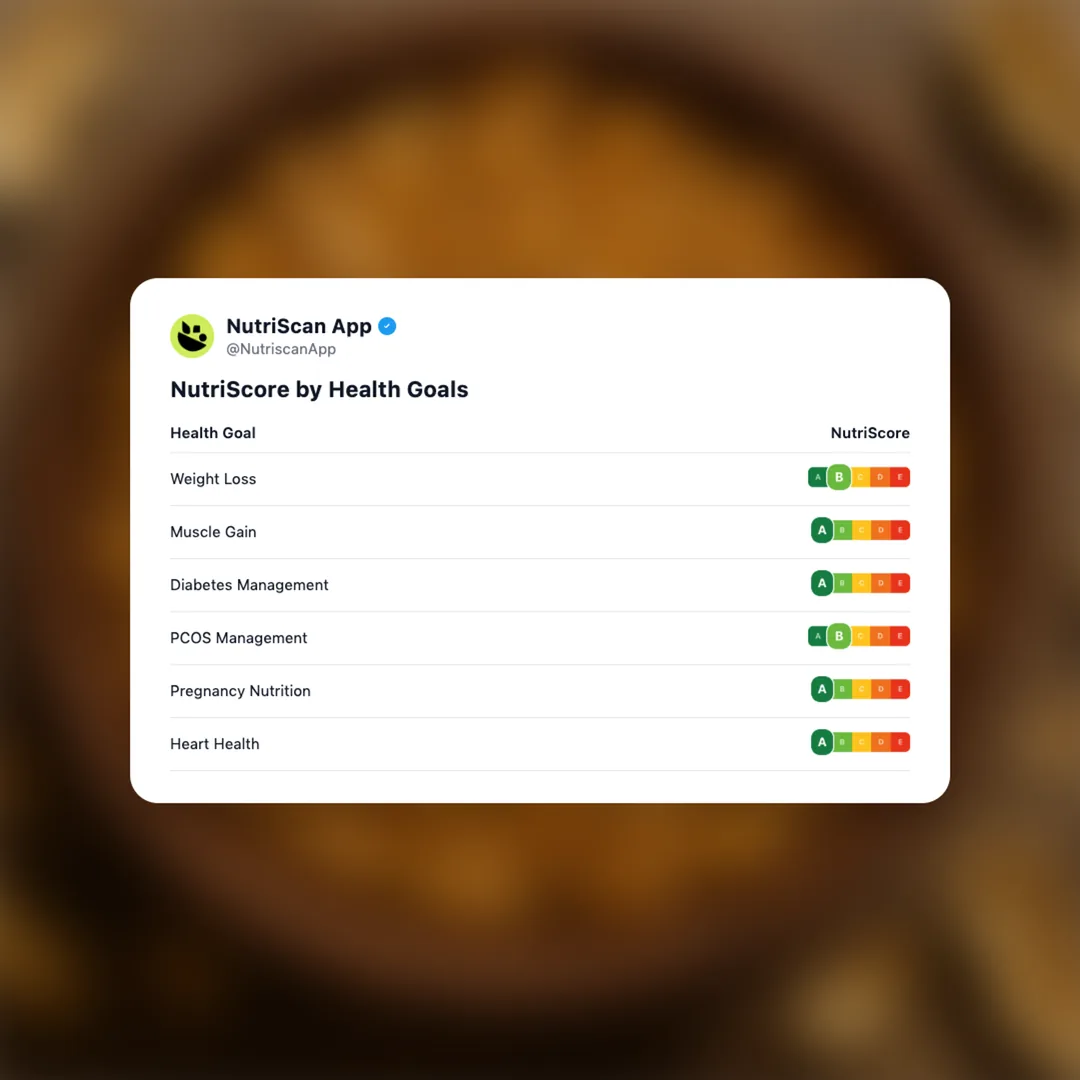Click the red E segment in Weight Loss score

900,478
